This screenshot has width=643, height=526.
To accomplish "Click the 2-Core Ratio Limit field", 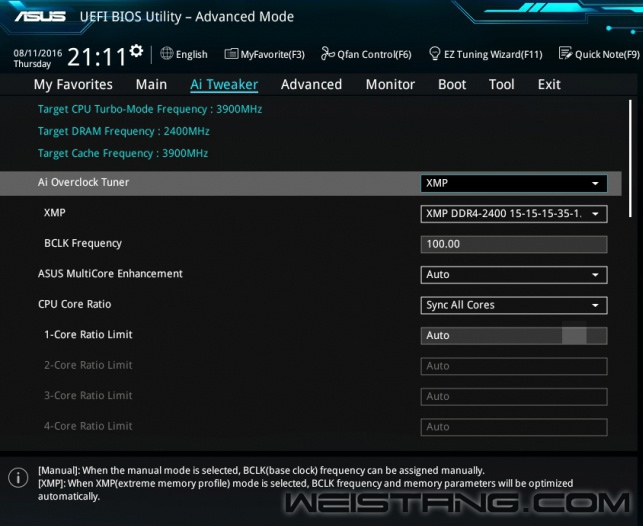I will pos(514,366).
